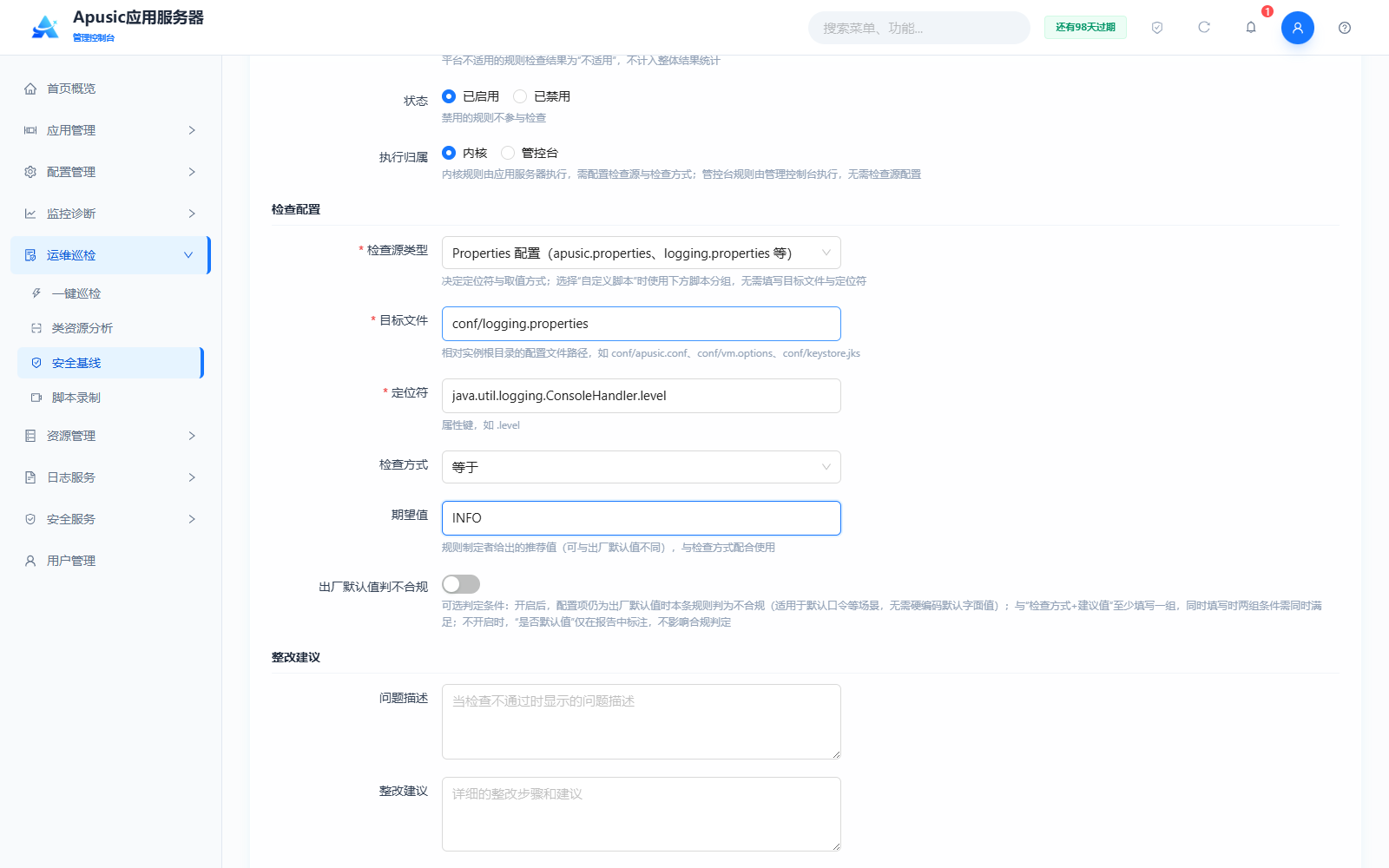Open the notification bell
Image resolution: width=1389 pixels, height=868 pixels.
[x=1251, y=28]
